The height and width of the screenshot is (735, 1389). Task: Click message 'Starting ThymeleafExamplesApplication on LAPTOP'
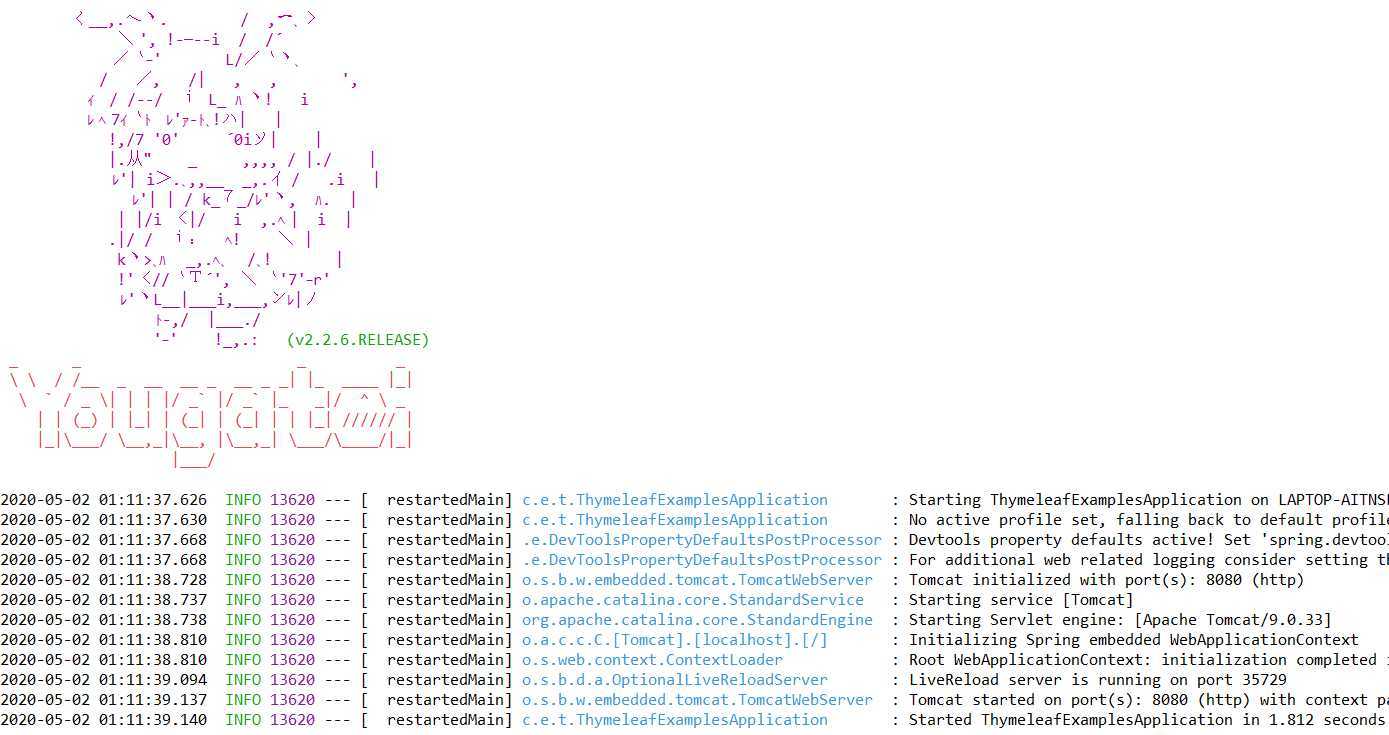click(1148, 500)
